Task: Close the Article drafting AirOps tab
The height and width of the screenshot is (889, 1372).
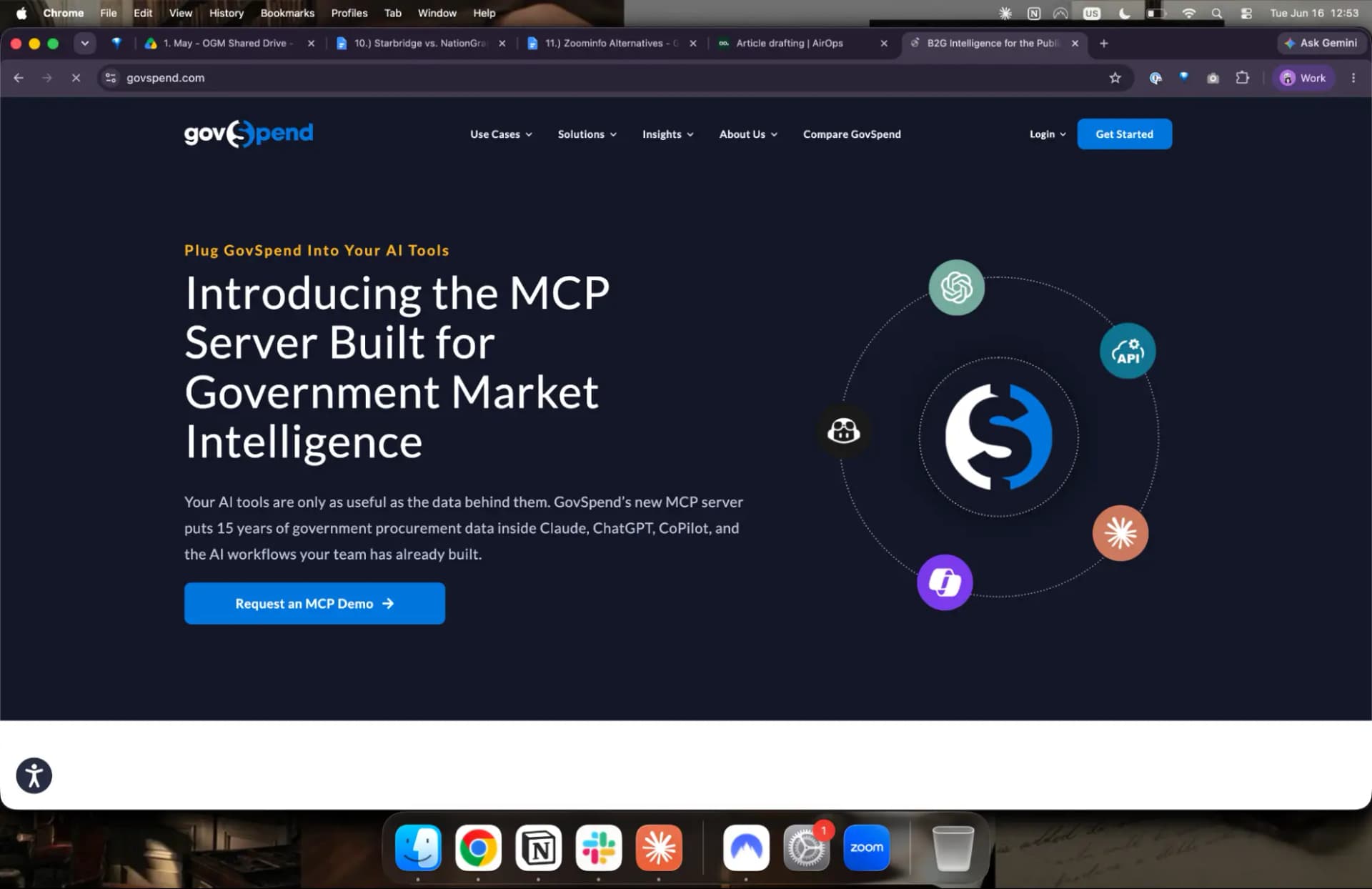Action: click(884, 44)
